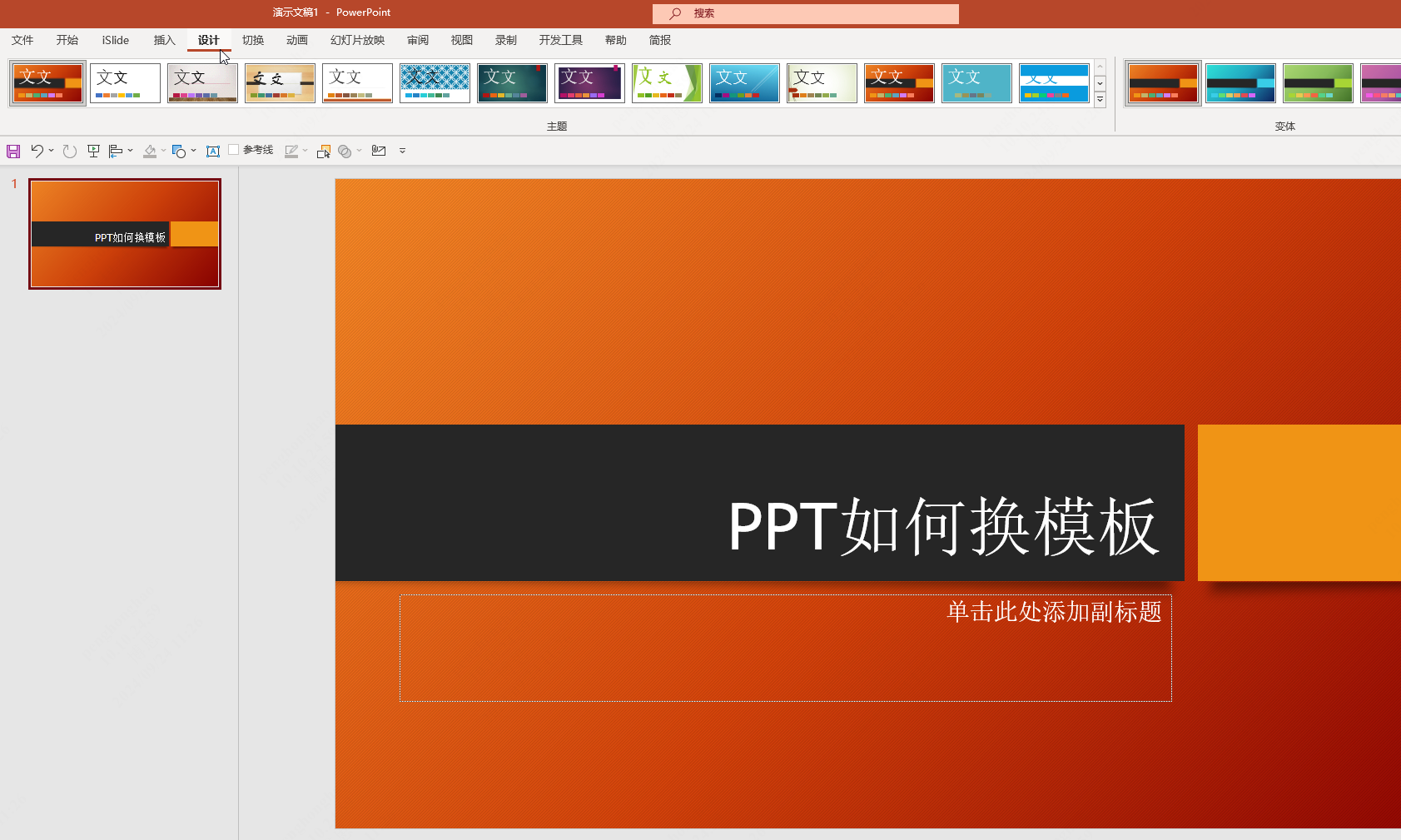This screenshot has width=1401, height=840.
Task: Click the email attachment icon
Action: pyautogui.click(x=379, y=151)
